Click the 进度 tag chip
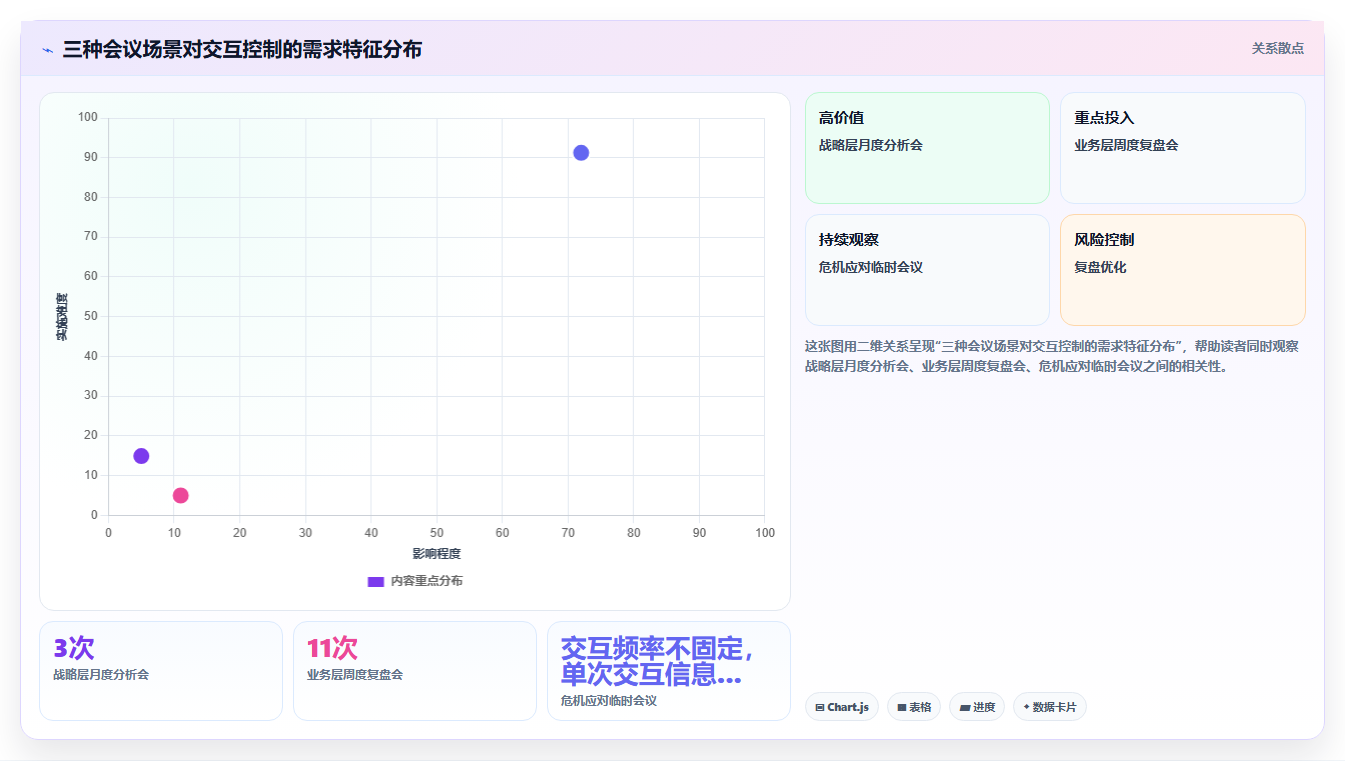 [x=976, y=707]
